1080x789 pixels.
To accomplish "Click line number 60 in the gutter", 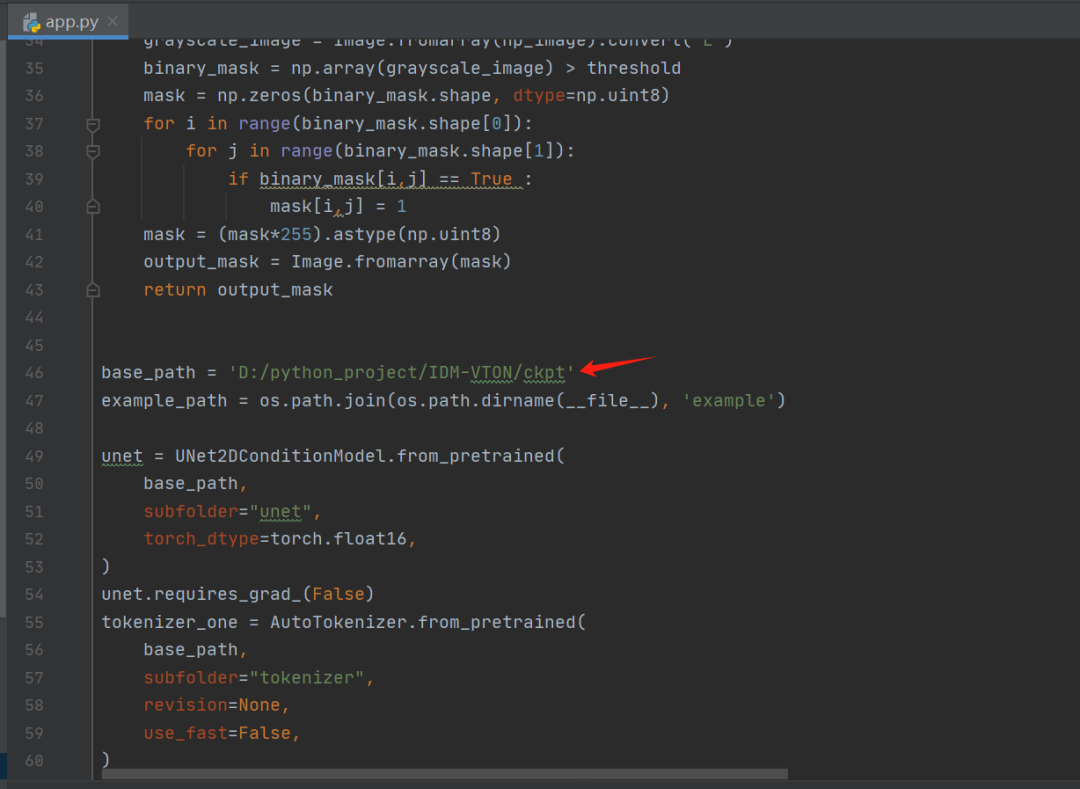I will 34,760.
